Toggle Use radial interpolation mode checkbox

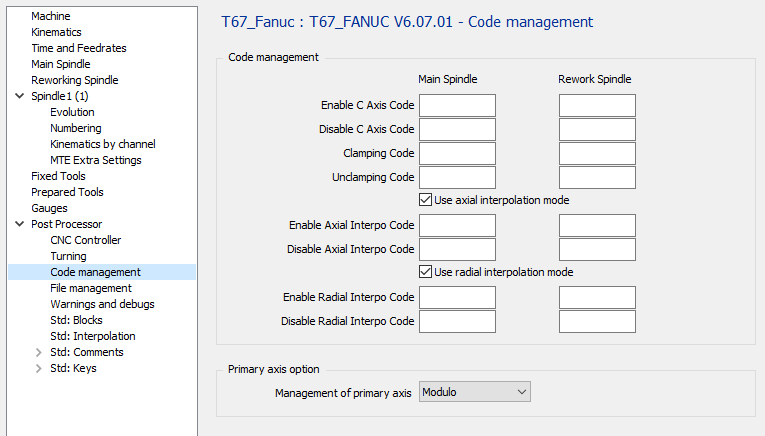click(426, 272)
